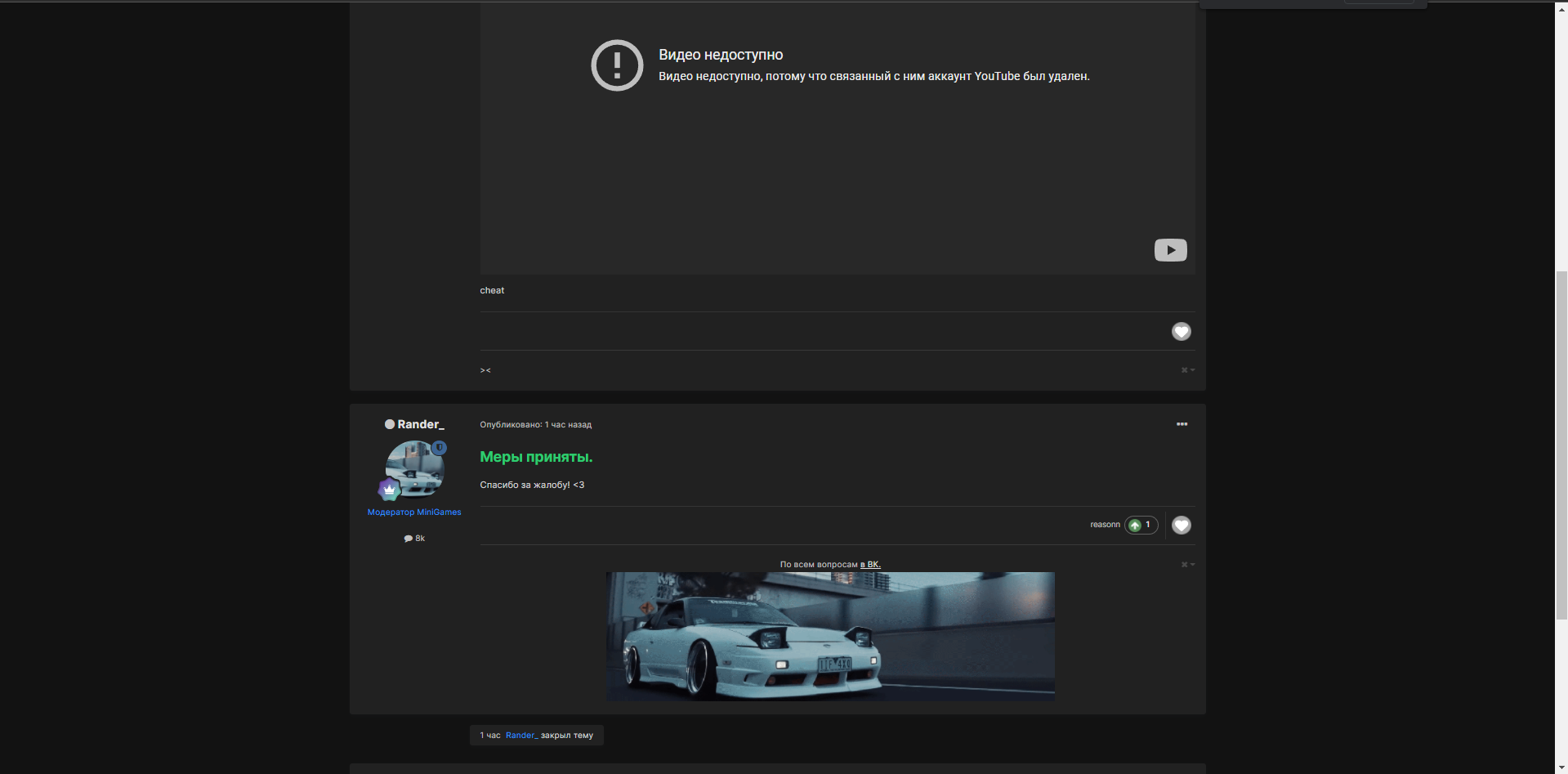The width and height of the screenshot is (1568, 774).
Task: Click the white car signature image
Action: click(x=830, y=636)
